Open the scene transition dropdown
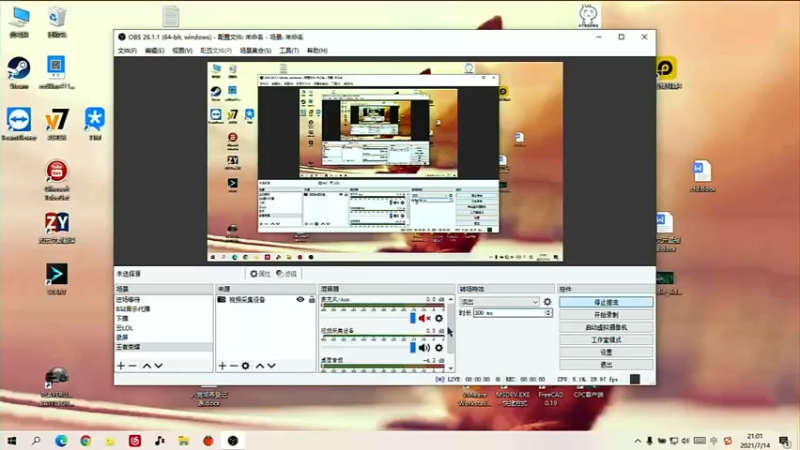This screenshot has height=450, width=800. [499, 302]
